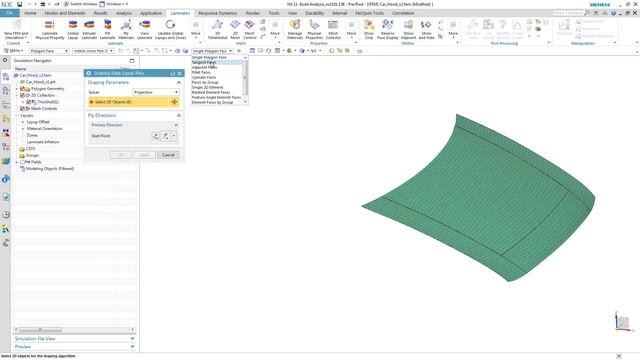Screen dimensions: 640x360
Task: Toggle the Polygon Geometry checkbox
Action: point(22,89)
